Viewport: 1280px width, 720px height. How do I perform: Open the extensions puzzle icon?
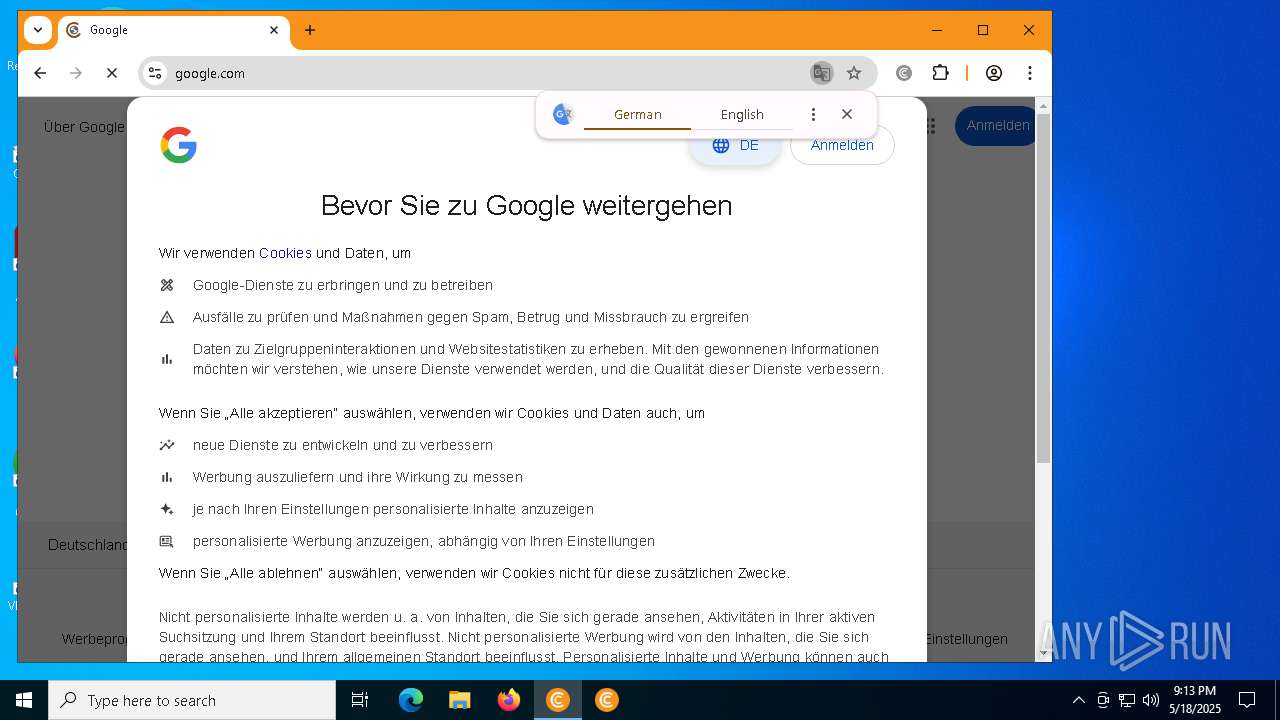(x=940, y=73)
